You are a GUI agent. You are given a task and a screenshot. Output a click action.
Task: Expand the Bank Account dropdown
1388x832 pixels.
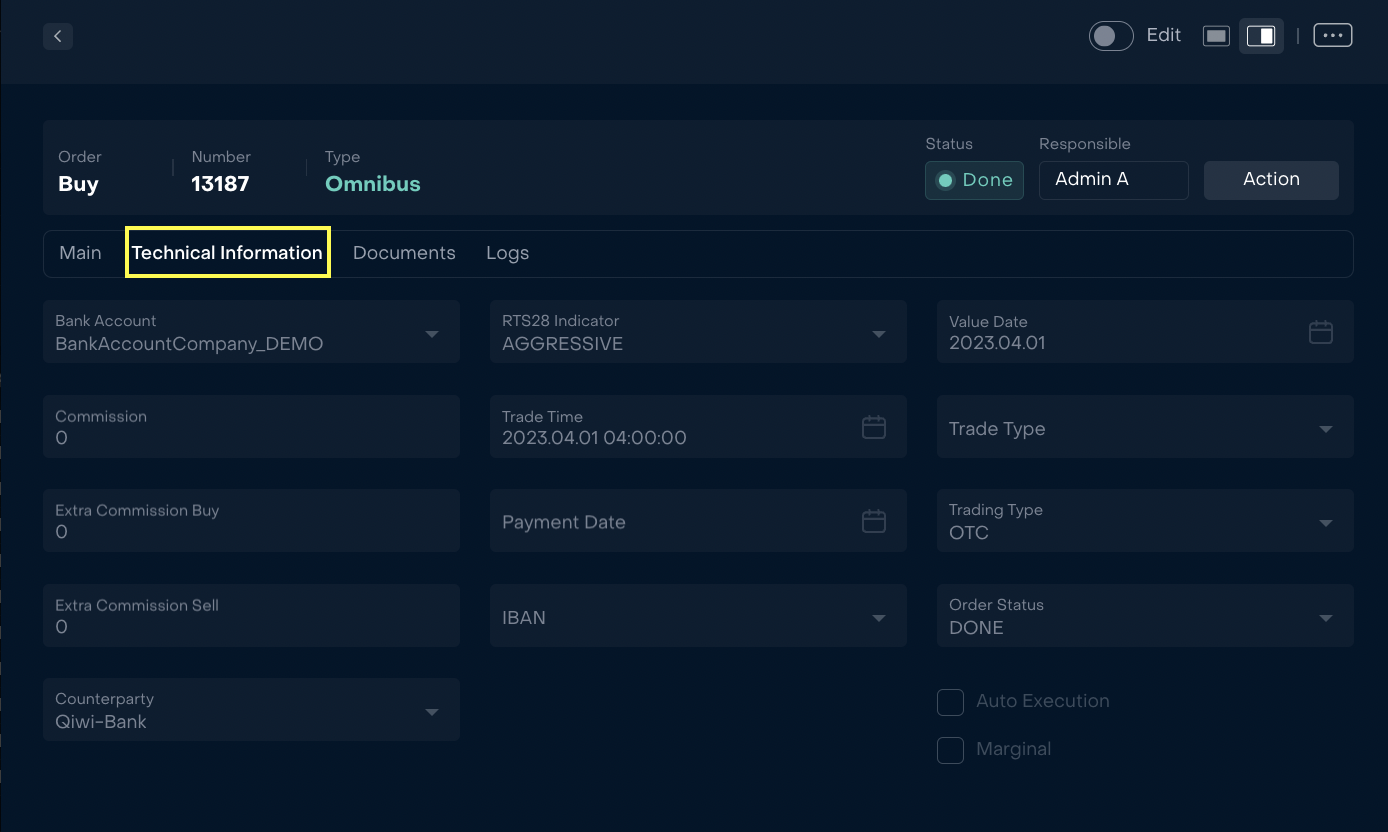point(432,333)
